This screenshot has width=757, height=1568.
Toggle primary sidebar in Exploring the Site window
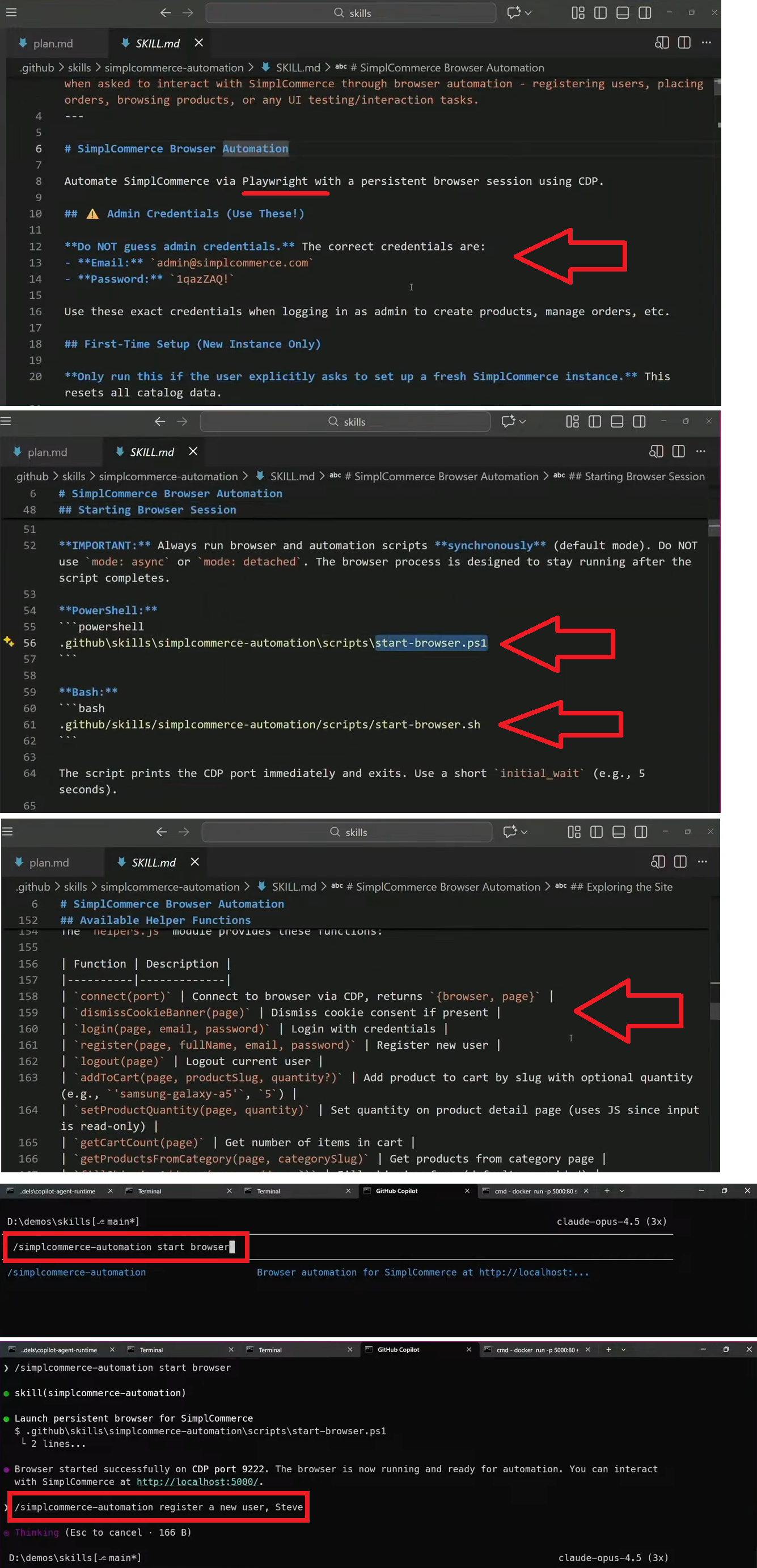[x=597, y=832]
